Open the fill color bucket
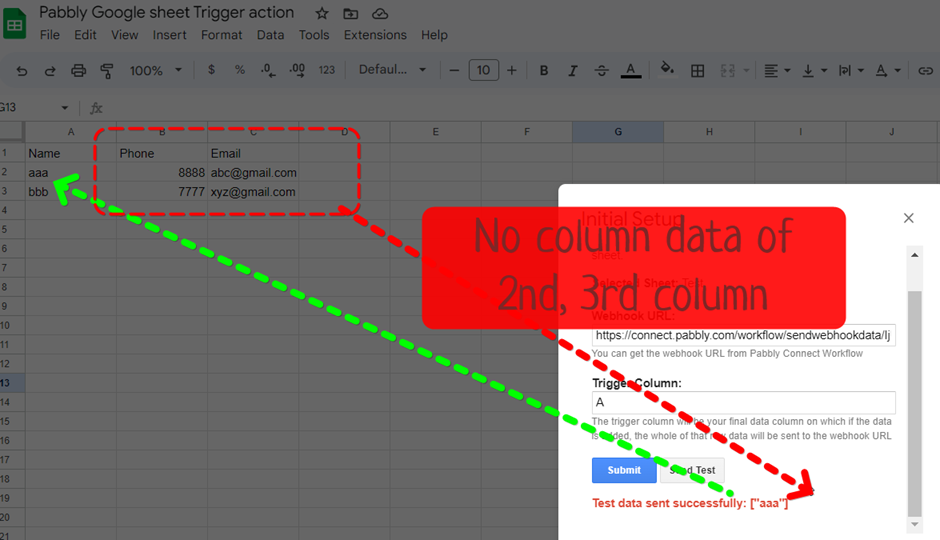940x540 pixels. click(667, 69)
